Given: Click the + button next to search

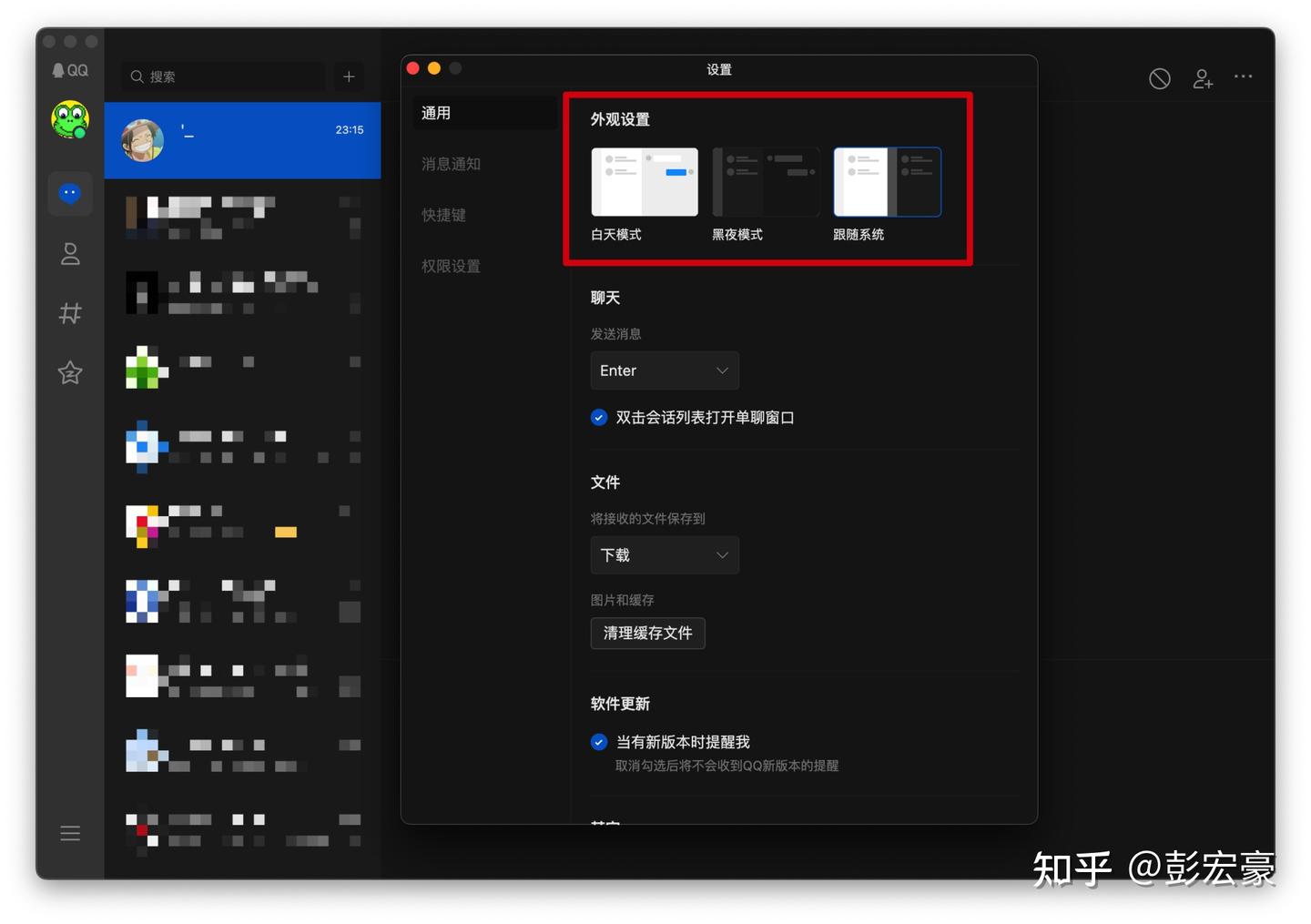Looking at the screenshot, I should (x=349, y=76).
